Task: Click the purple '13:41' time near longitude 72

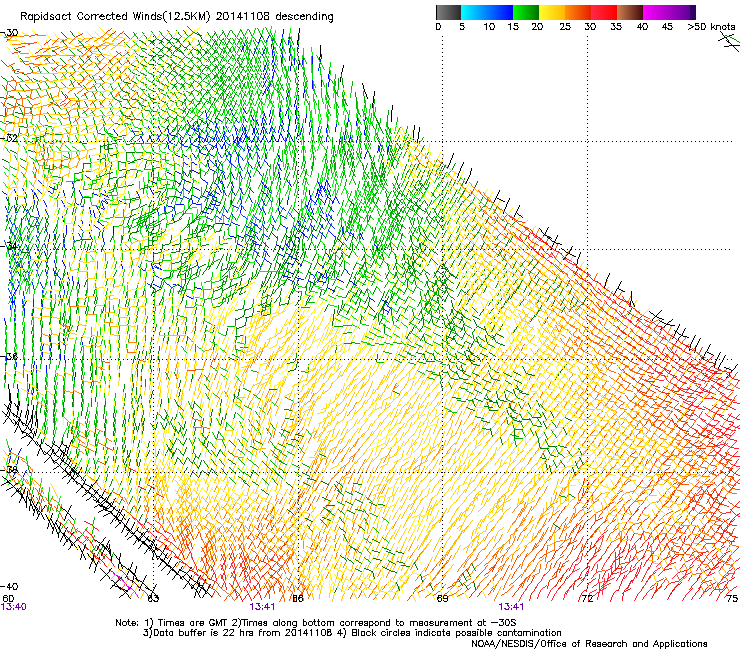Action: pos(512,607)
